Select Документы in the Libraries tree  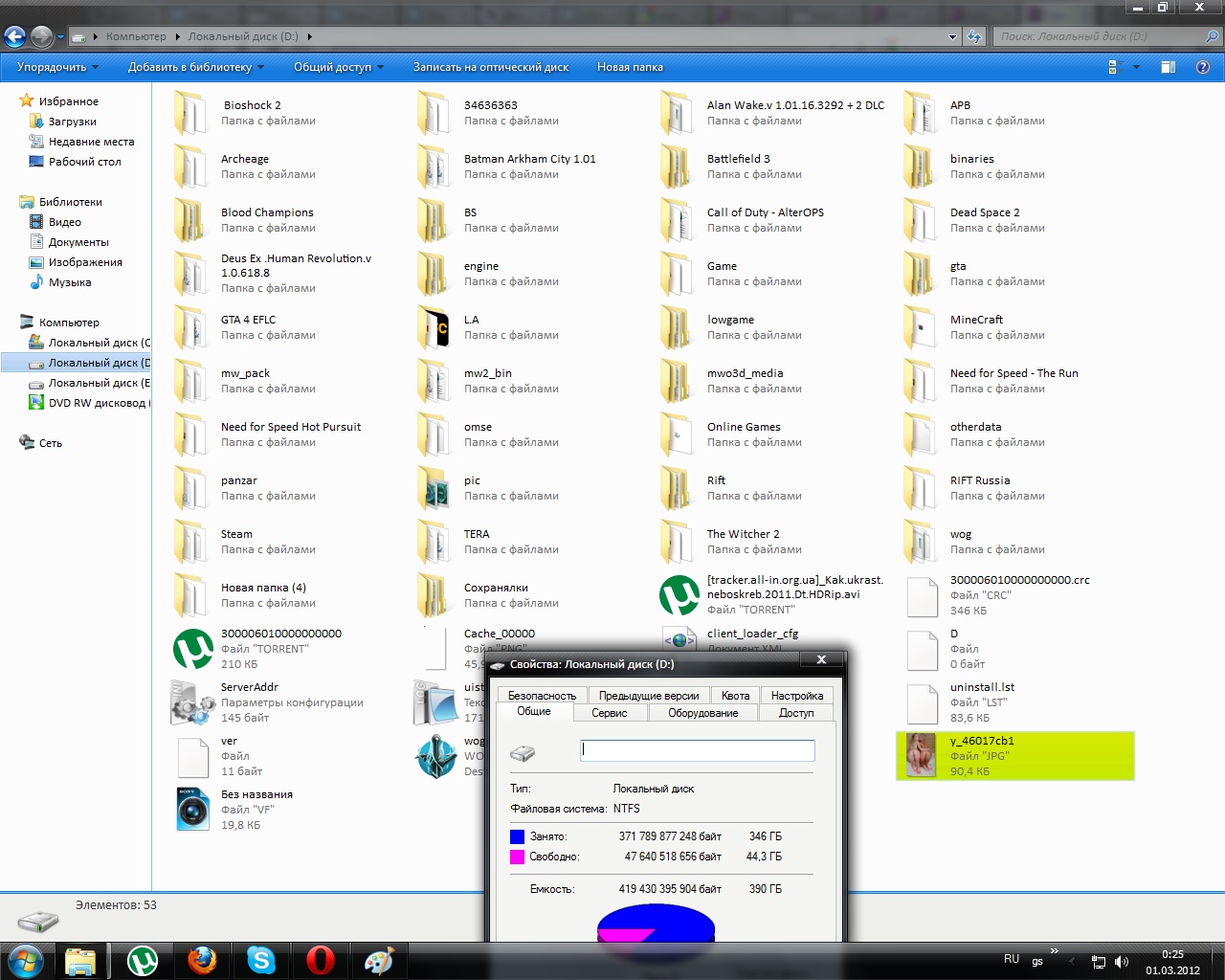click(78, 242)
